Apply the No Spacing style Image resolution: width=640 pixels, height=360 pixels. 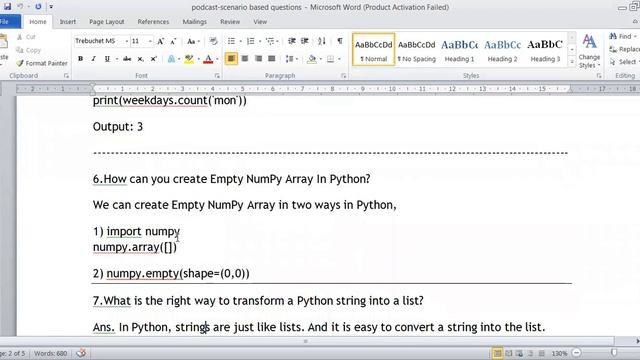(417, 50)
